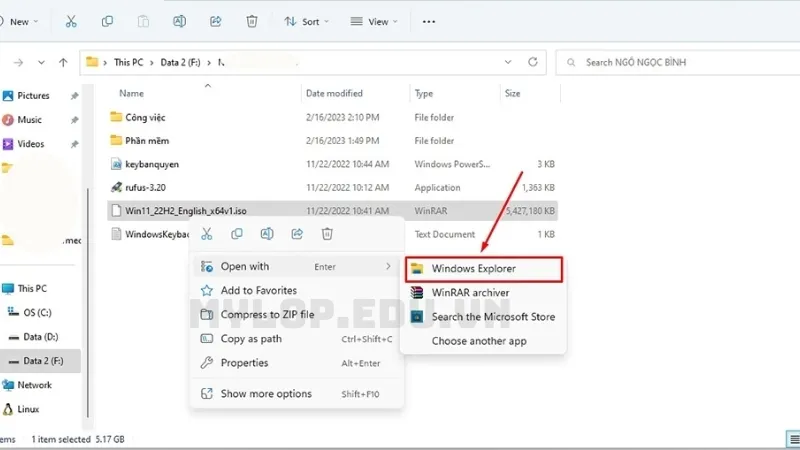Click the Paste icon in the top toolbar
Screen dimensions: 800x450
(x=143, y=21)
